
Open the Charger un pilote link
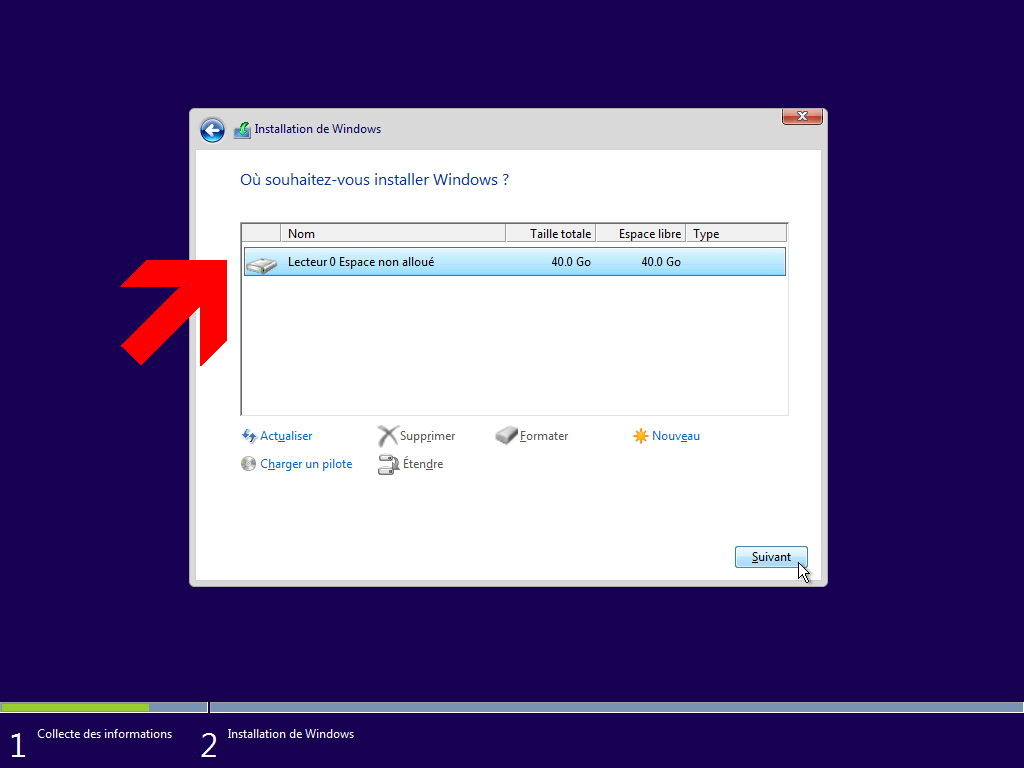click(x=306, y=464)
